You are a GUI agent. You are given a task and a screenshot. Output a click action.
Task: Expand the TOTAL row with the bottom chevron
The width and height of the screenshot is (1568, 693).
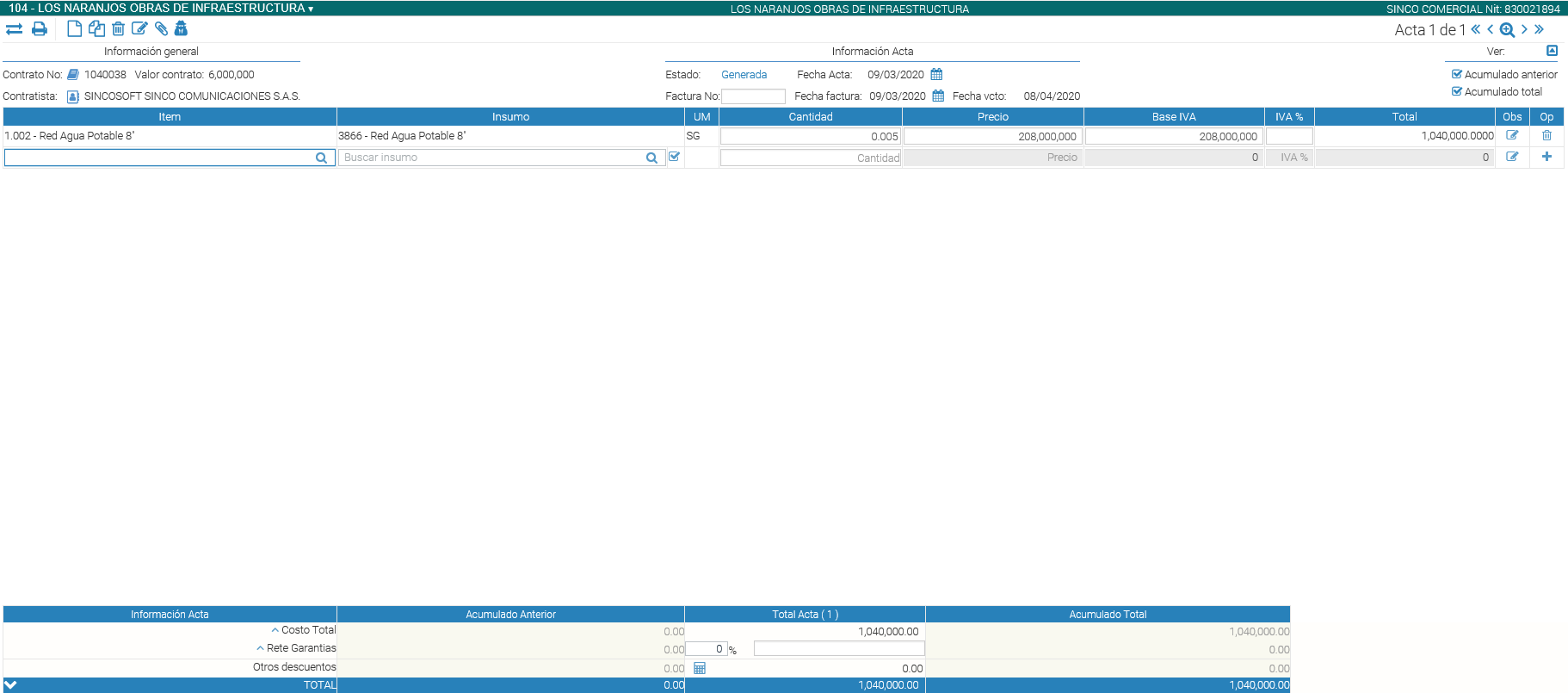coord(10,684)
